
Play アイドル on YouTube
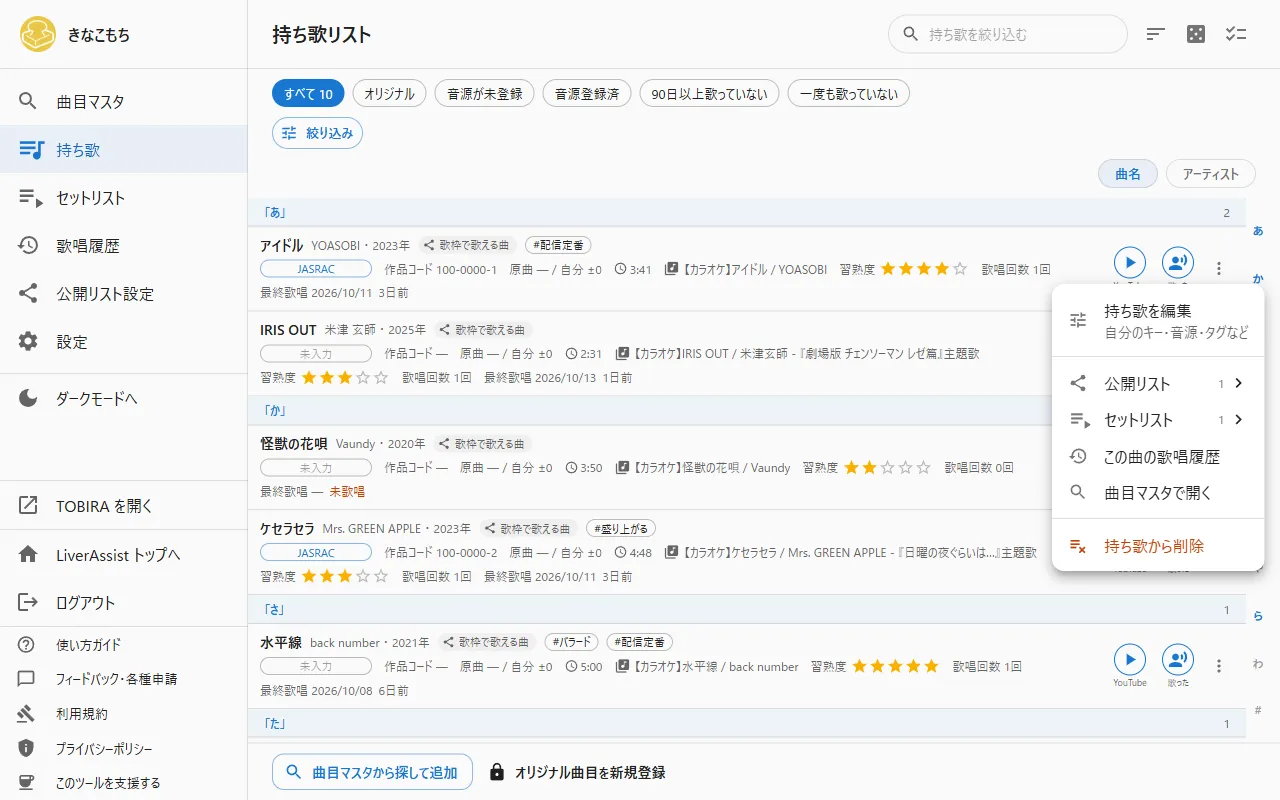point(1130,263)
